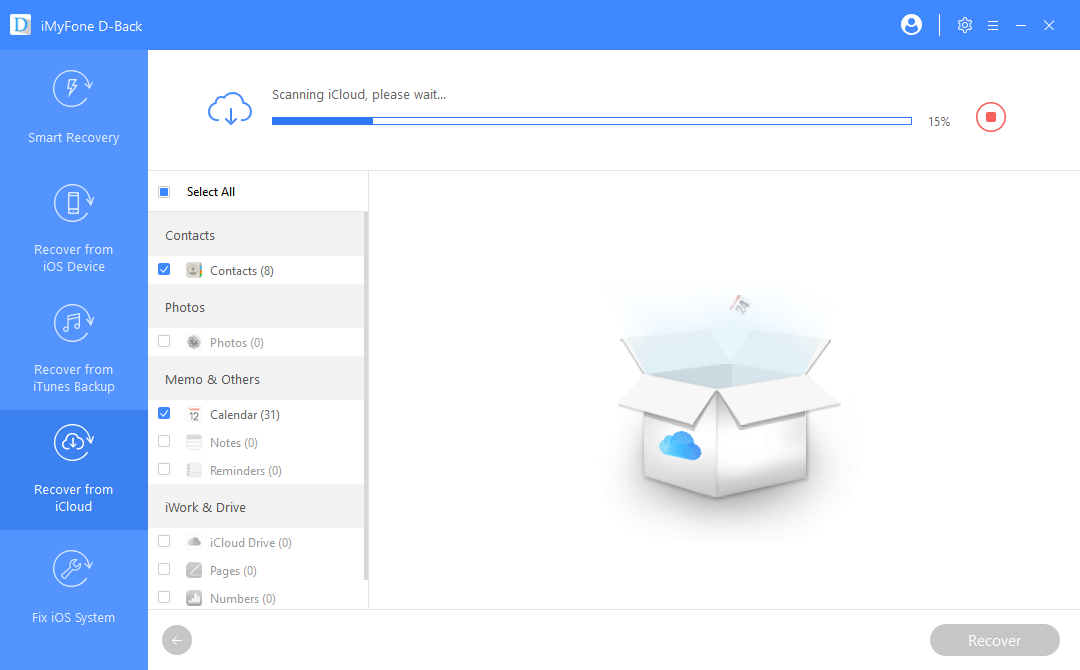Viewport: 1080px width, 670px height.
Task: Select the Contacts (8) row label
Action: tap(242, 271)
